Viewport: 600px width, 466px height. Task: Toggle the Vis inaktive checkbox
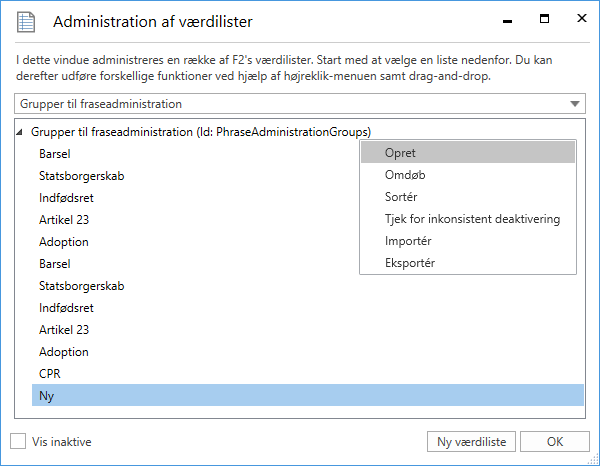18,441
